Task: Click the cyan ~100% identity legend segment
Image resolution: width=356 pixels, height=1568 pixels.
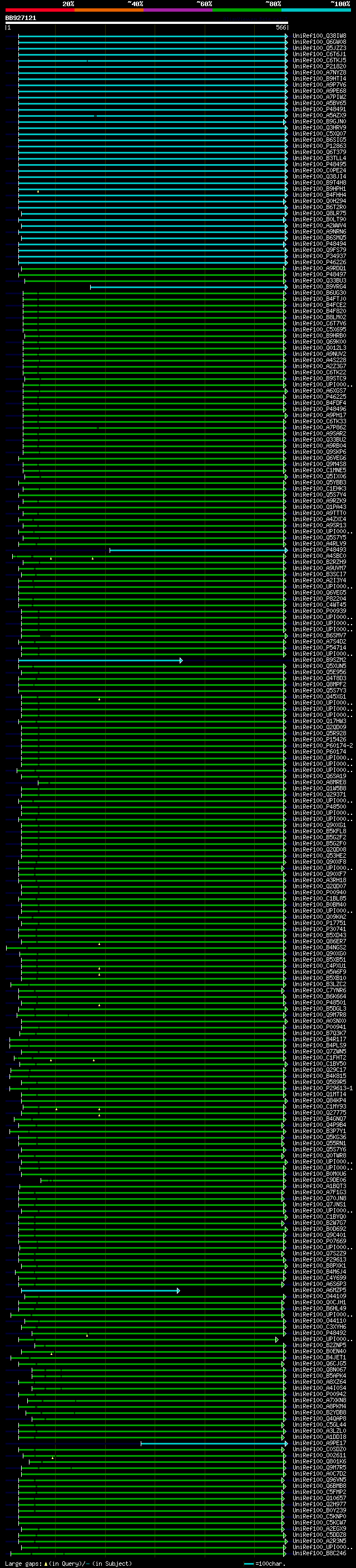Action: [x=317, y=10]
